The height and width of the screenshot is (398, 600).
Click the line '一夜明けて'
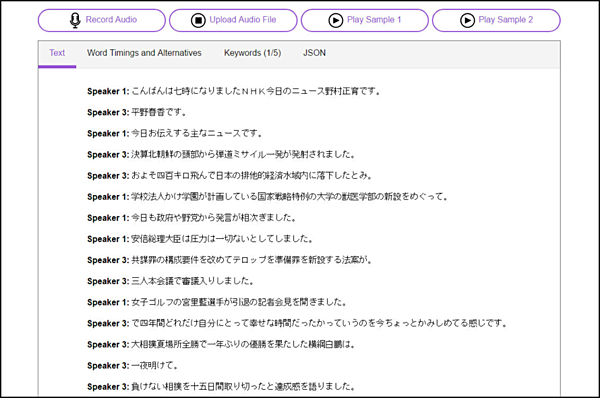coord(133,365)
